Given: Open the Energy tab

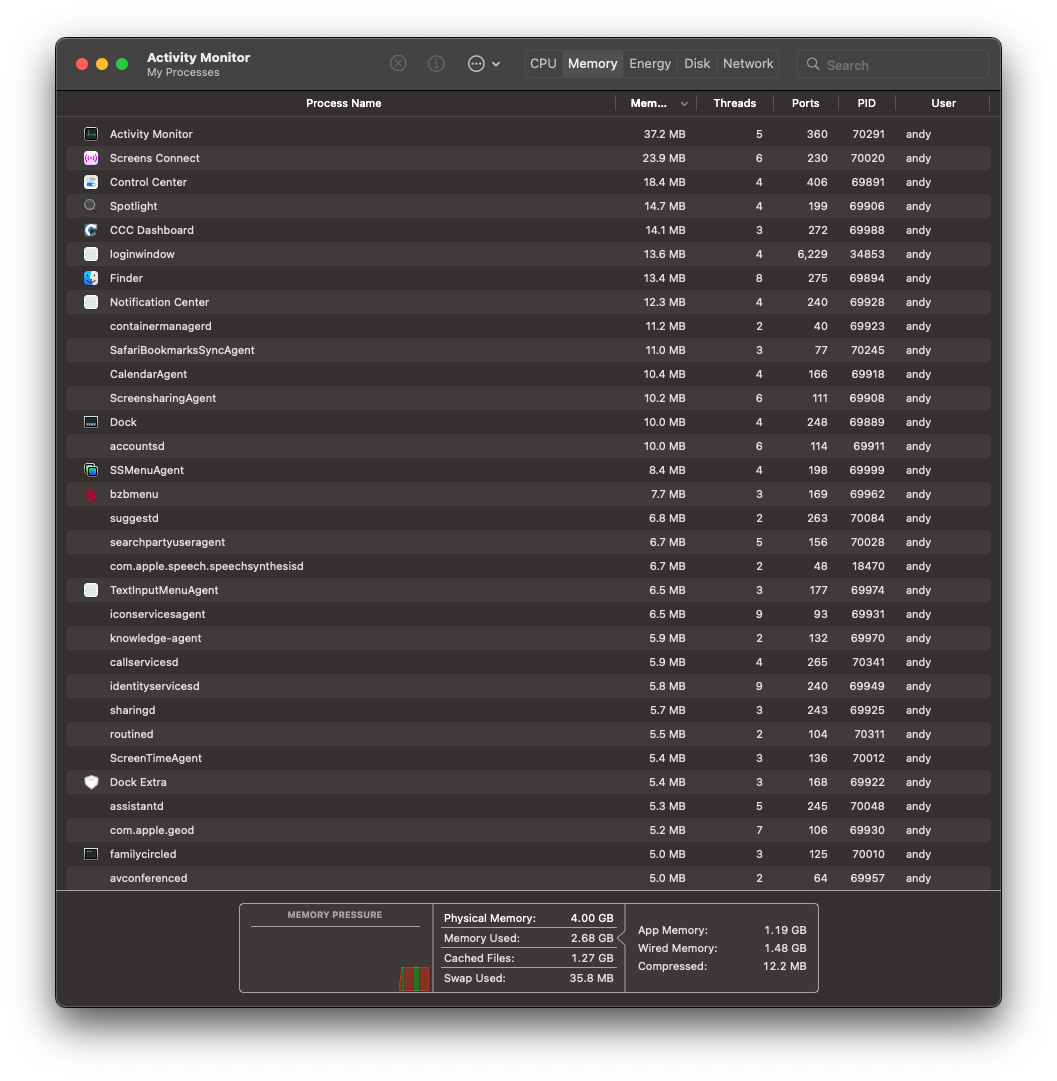Looking at the screenshot, I should point(650,63).
